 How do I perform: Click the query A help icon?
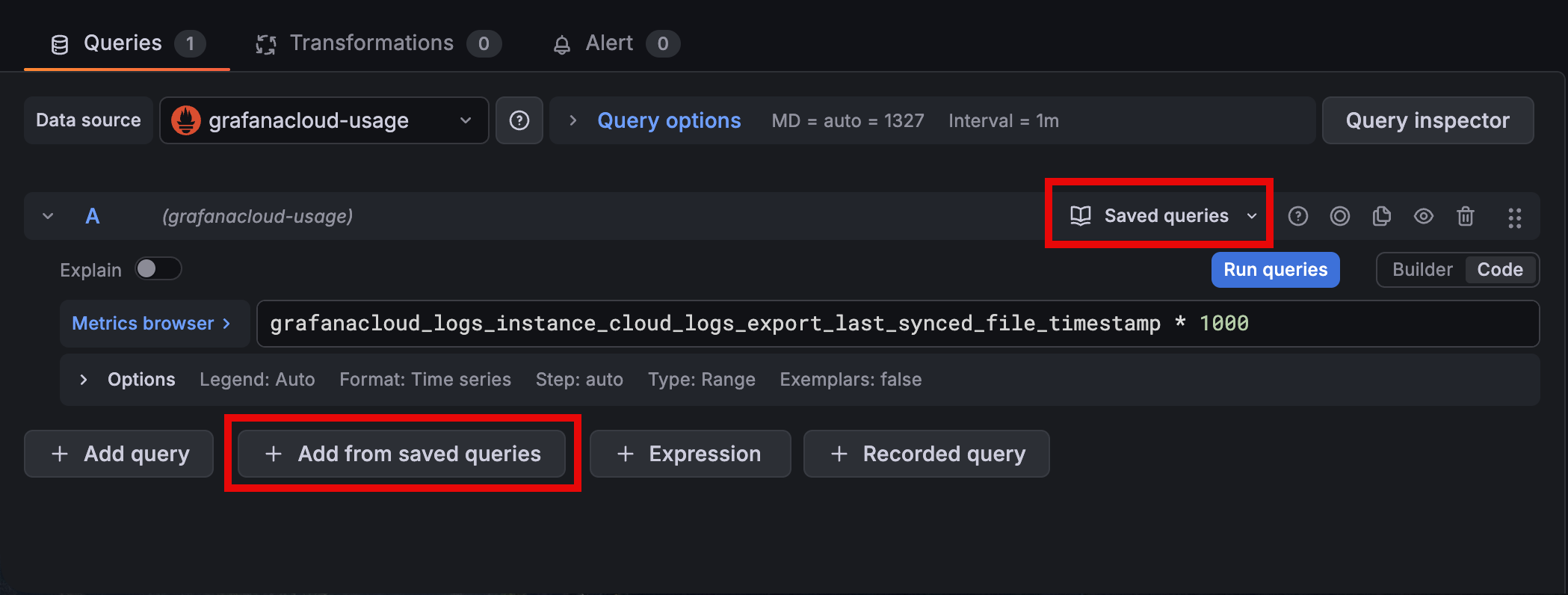click(x=1298, y=216)
